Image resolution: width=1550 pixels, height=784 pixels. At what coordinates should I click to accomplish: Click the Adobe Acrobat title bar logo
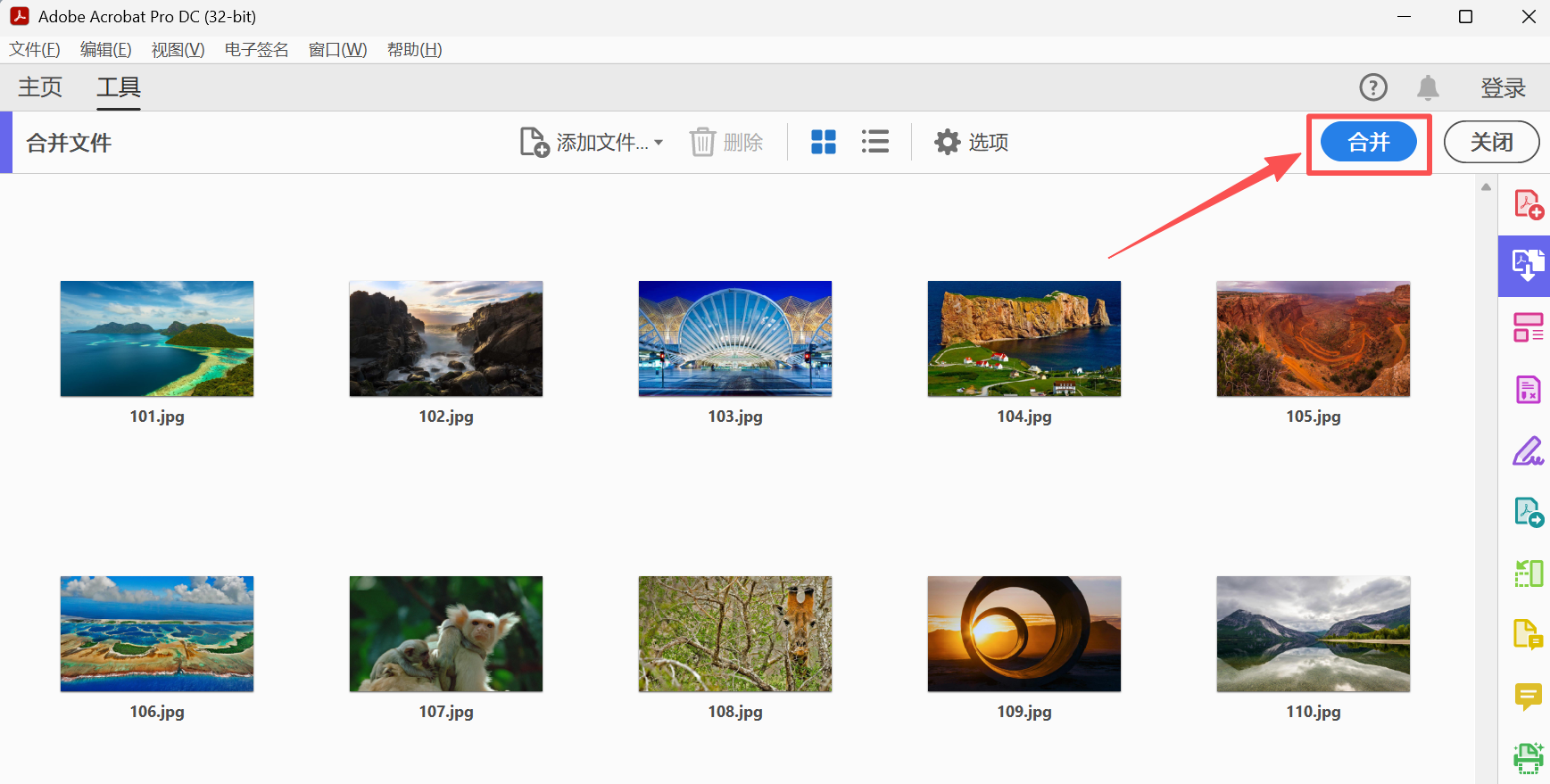pos(20,16)
